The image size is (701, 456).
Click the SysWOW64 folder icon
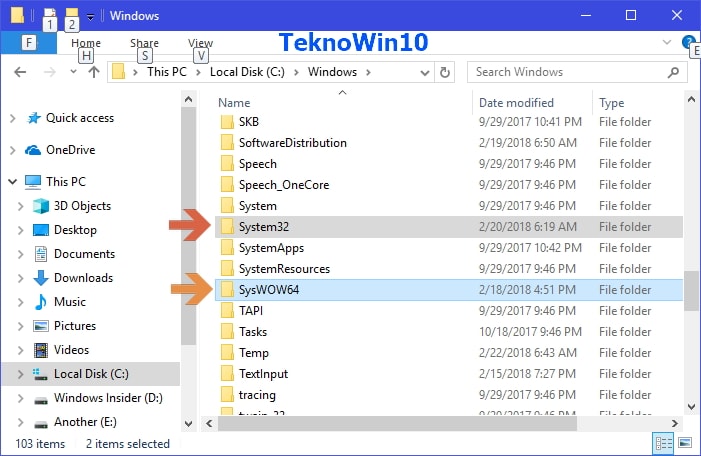click(x=227, y=290)
